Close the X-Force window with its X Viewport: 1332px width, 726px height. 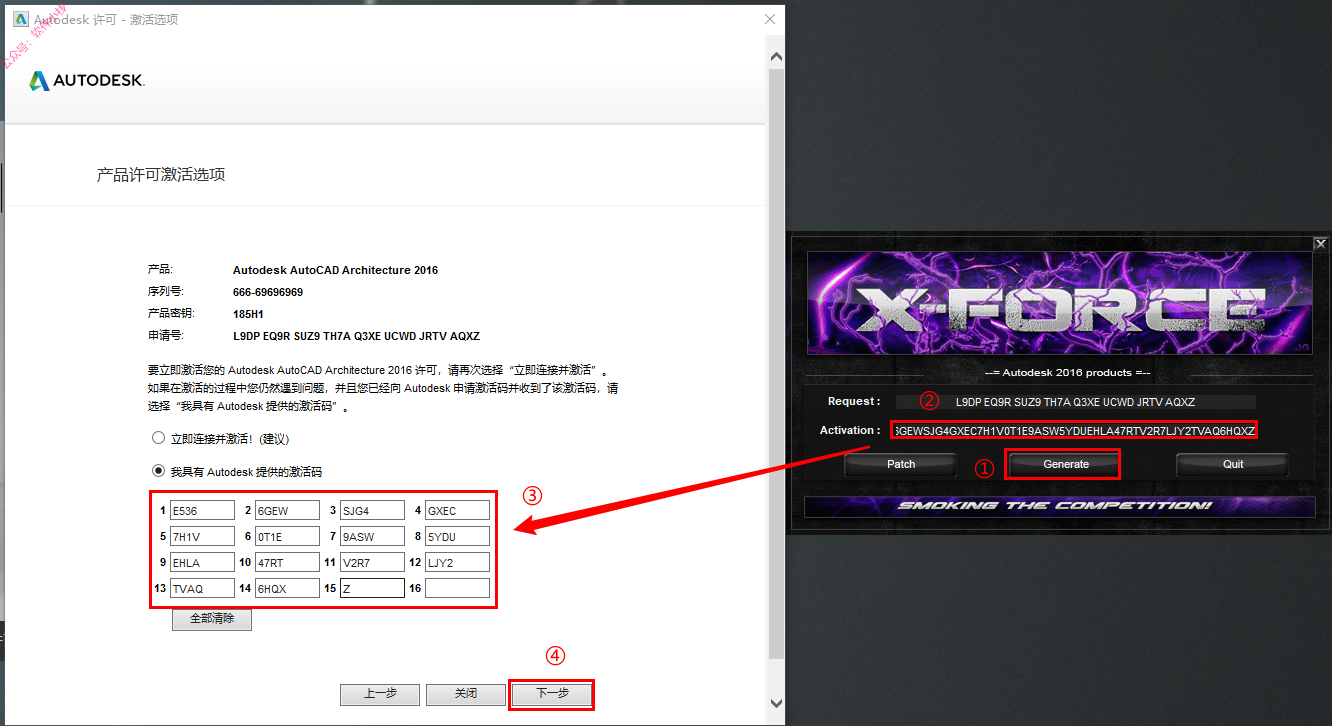(x=1320, y=243)
